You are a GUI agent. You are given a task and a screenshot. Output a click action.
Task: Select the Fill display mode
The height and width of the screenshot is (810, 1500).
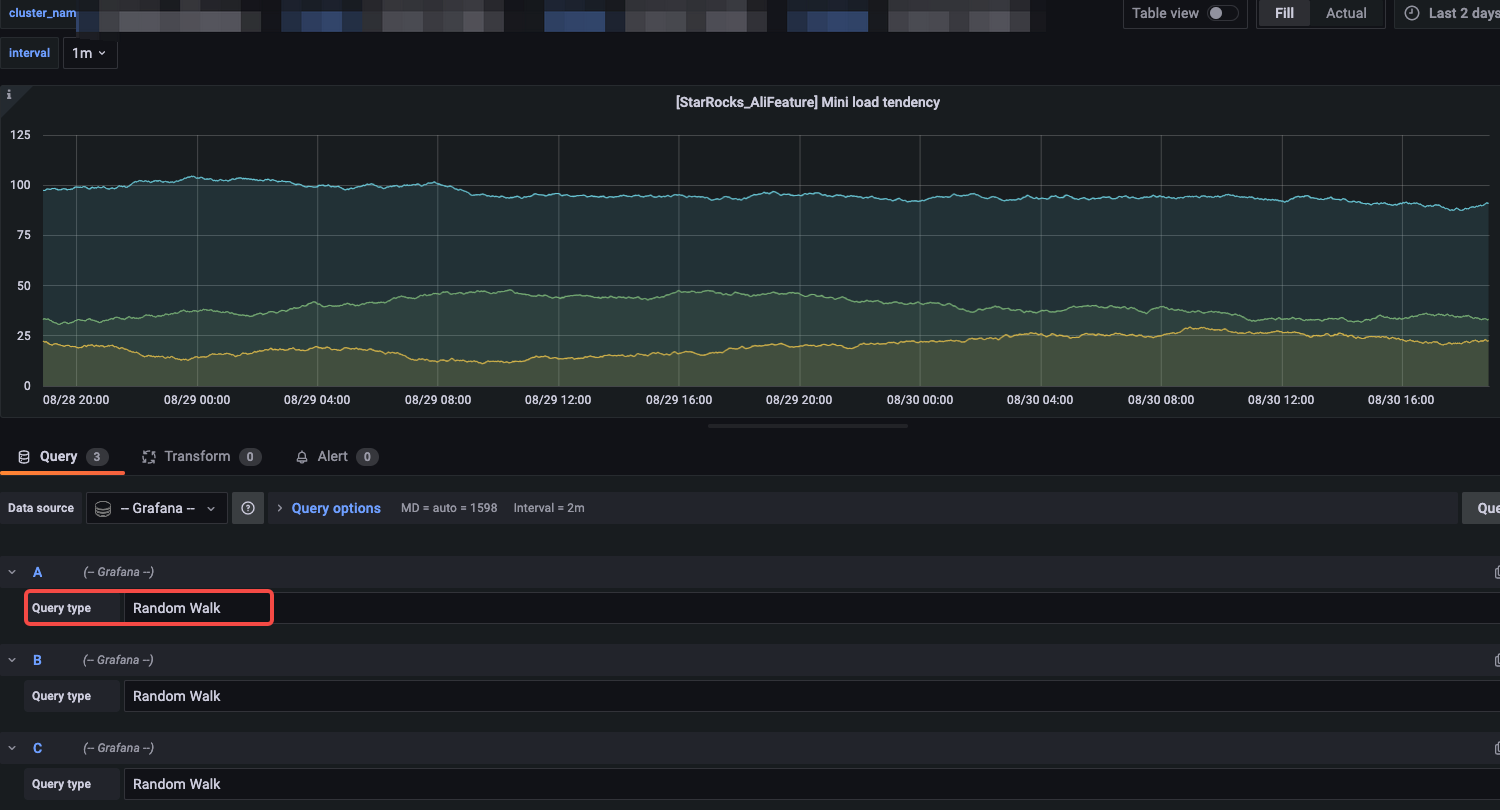[1284, 13]
